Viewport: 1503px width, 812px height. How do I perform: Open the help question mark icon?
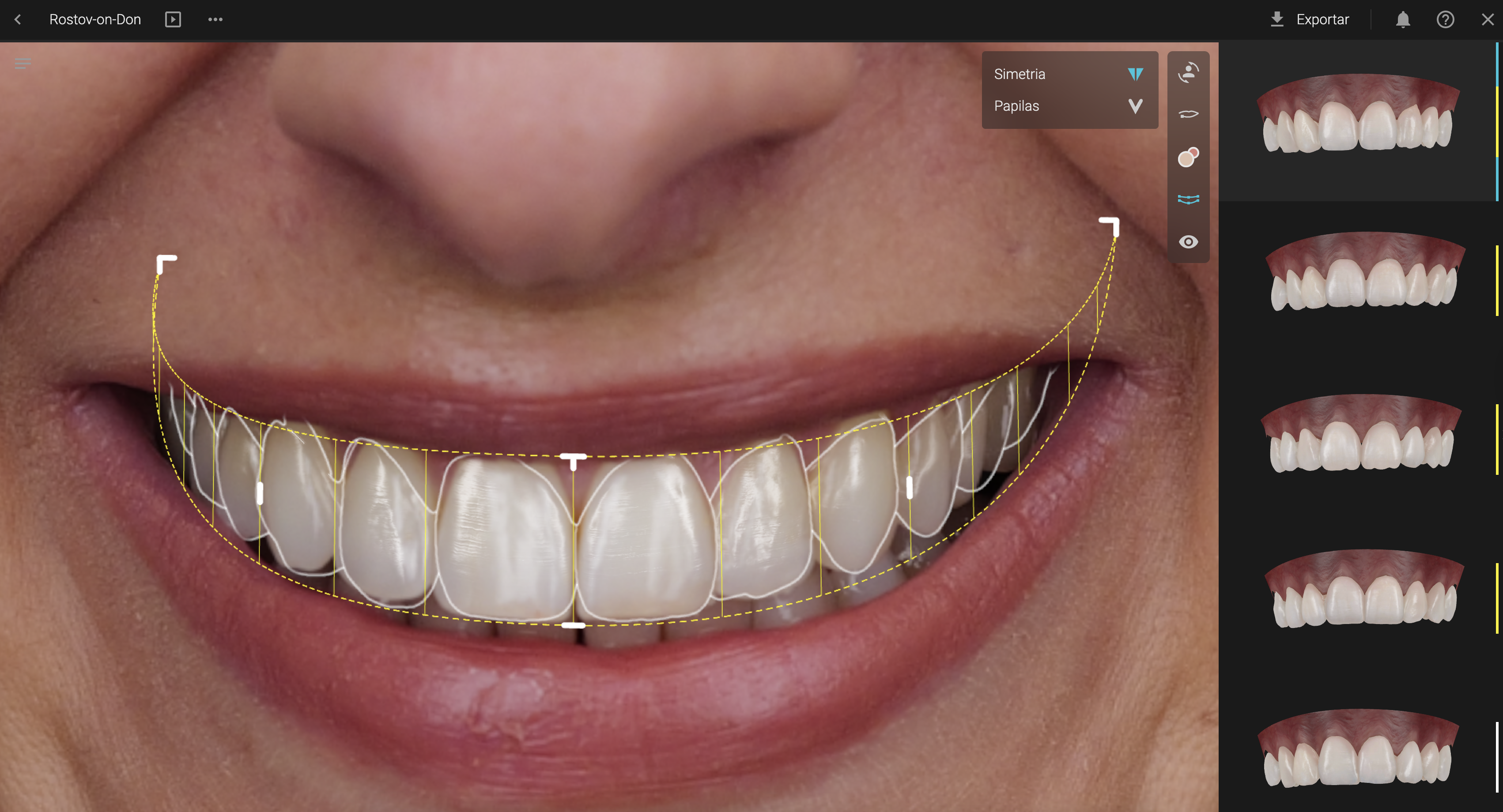[1445, 20]
